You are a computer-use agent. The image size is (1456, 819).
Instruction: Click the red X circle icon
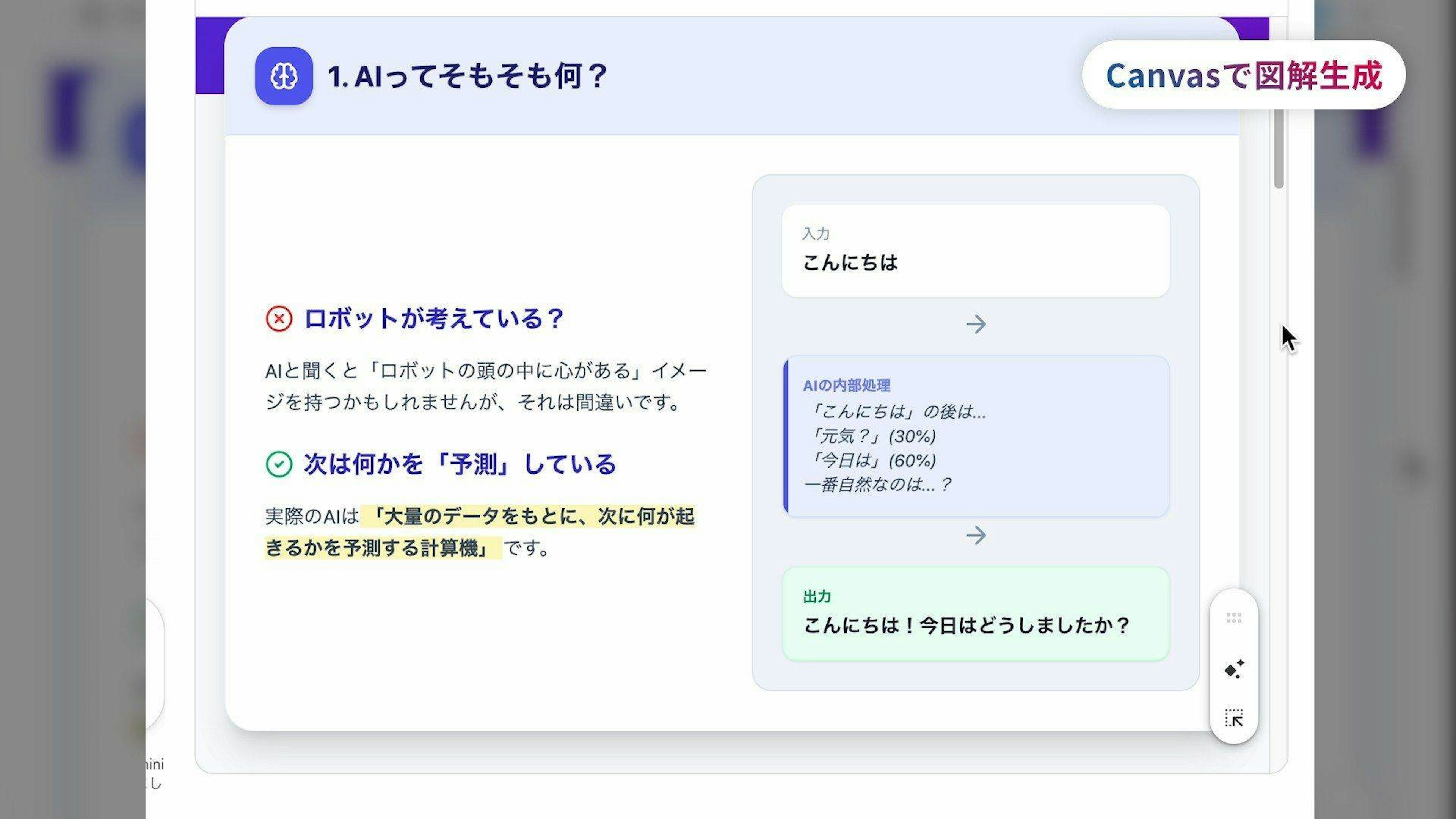(x=279, y=319)
